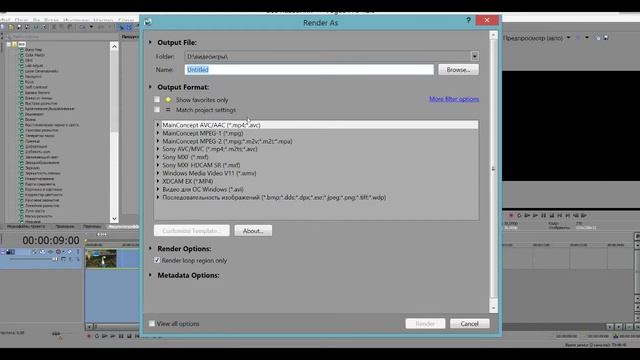Image resolution: width=640 pixels, height=360 pixels.
Task: Click record icon under the preview window
Action: (x=511, y=215)
